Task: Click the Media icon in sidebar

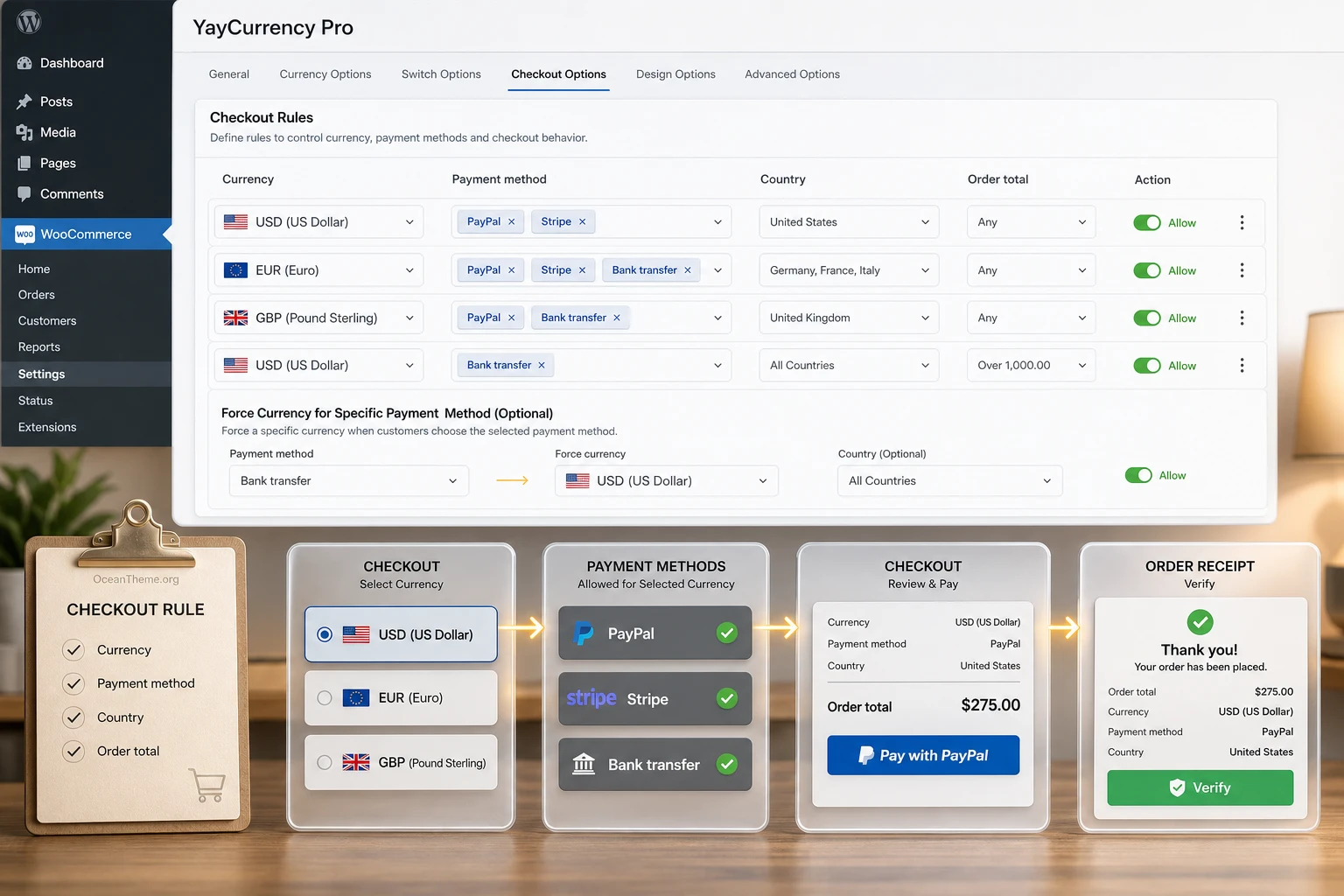Action: click(24, 132)
